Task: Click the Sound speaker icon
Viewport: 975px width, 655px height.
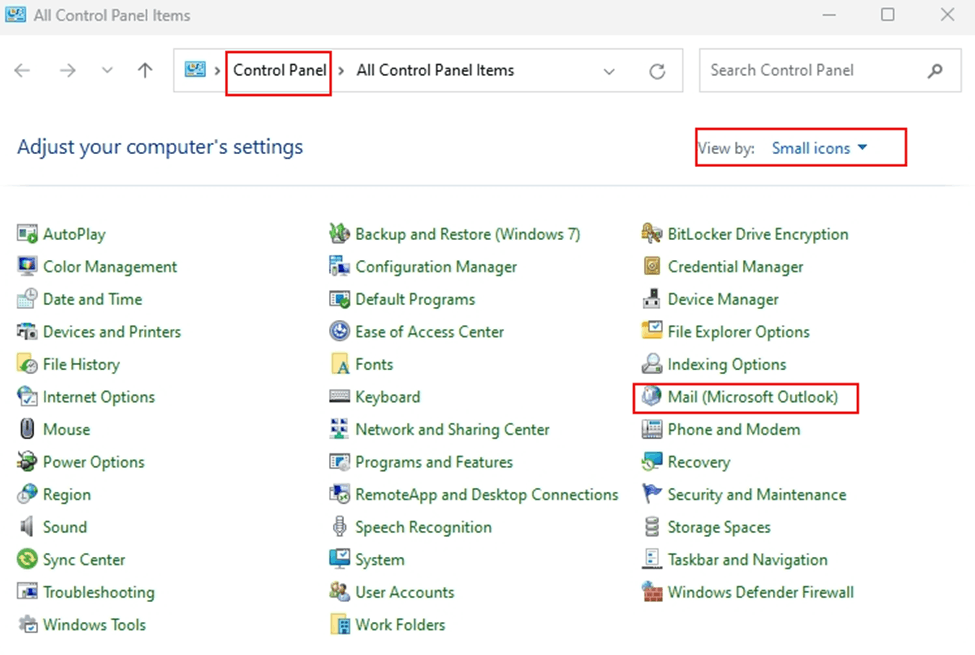Action: 27,527
